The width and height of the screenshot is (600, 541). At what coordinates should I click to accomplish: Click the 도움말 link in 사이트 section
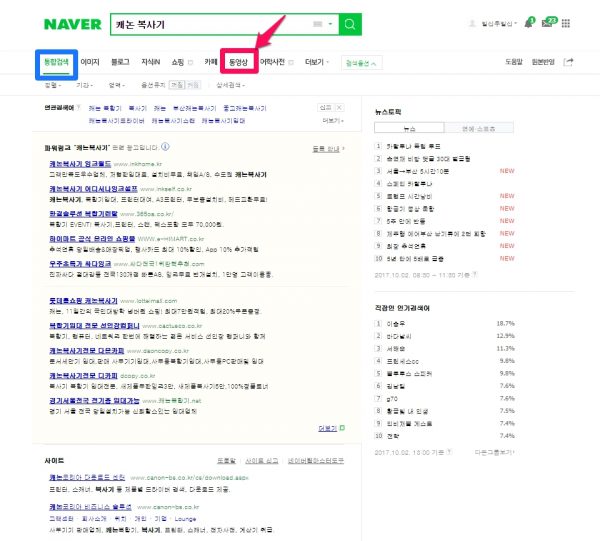point(227,461)
